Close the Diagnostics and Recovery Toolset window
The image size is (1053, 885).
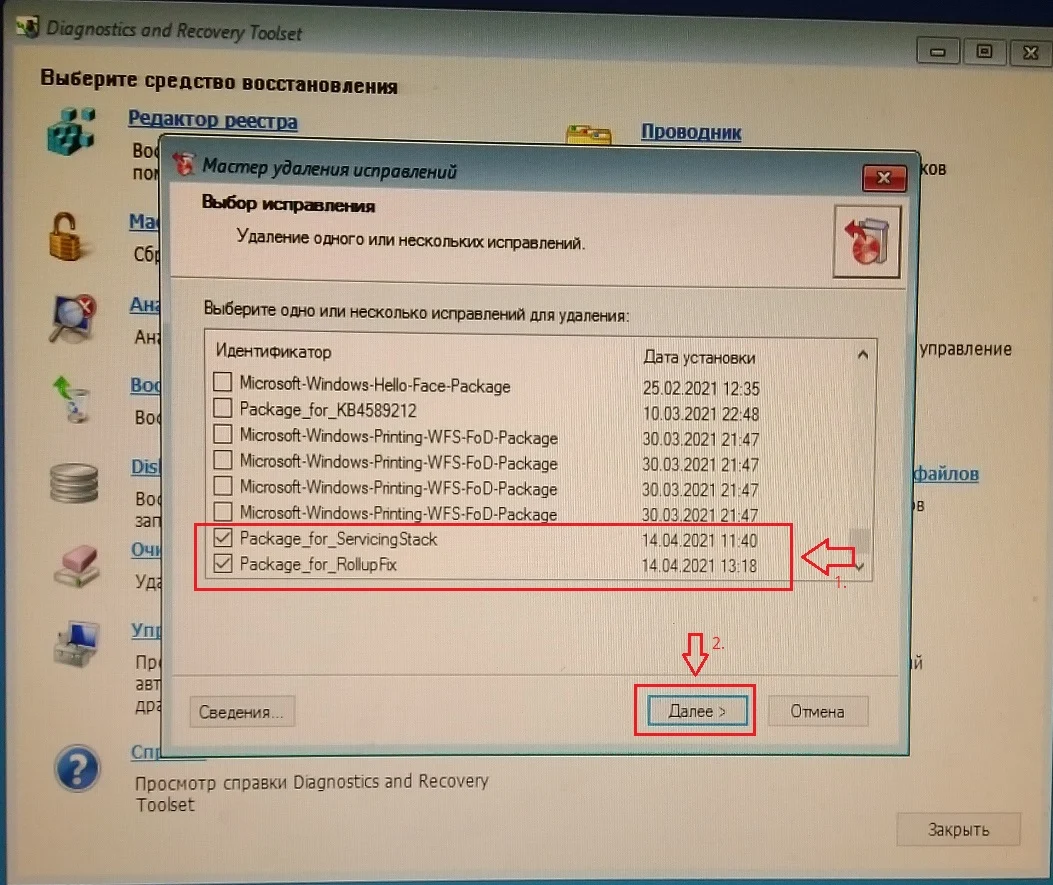coord(1030,52)
